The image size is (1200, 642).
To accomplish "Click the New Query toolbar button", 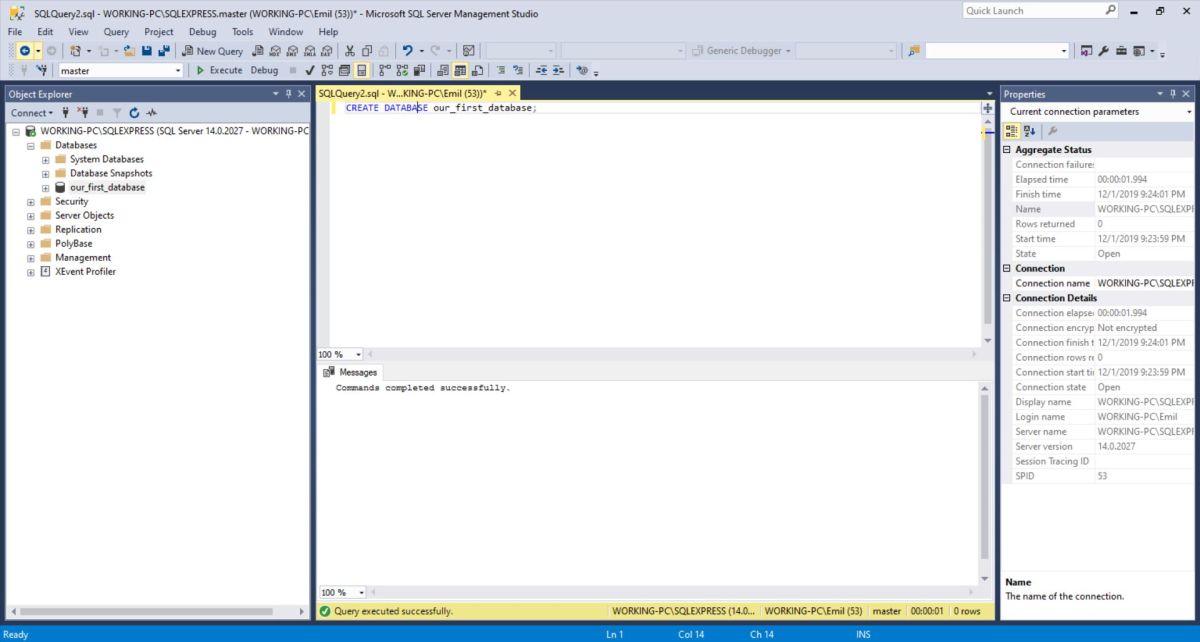I will click(x=213, y=50).
